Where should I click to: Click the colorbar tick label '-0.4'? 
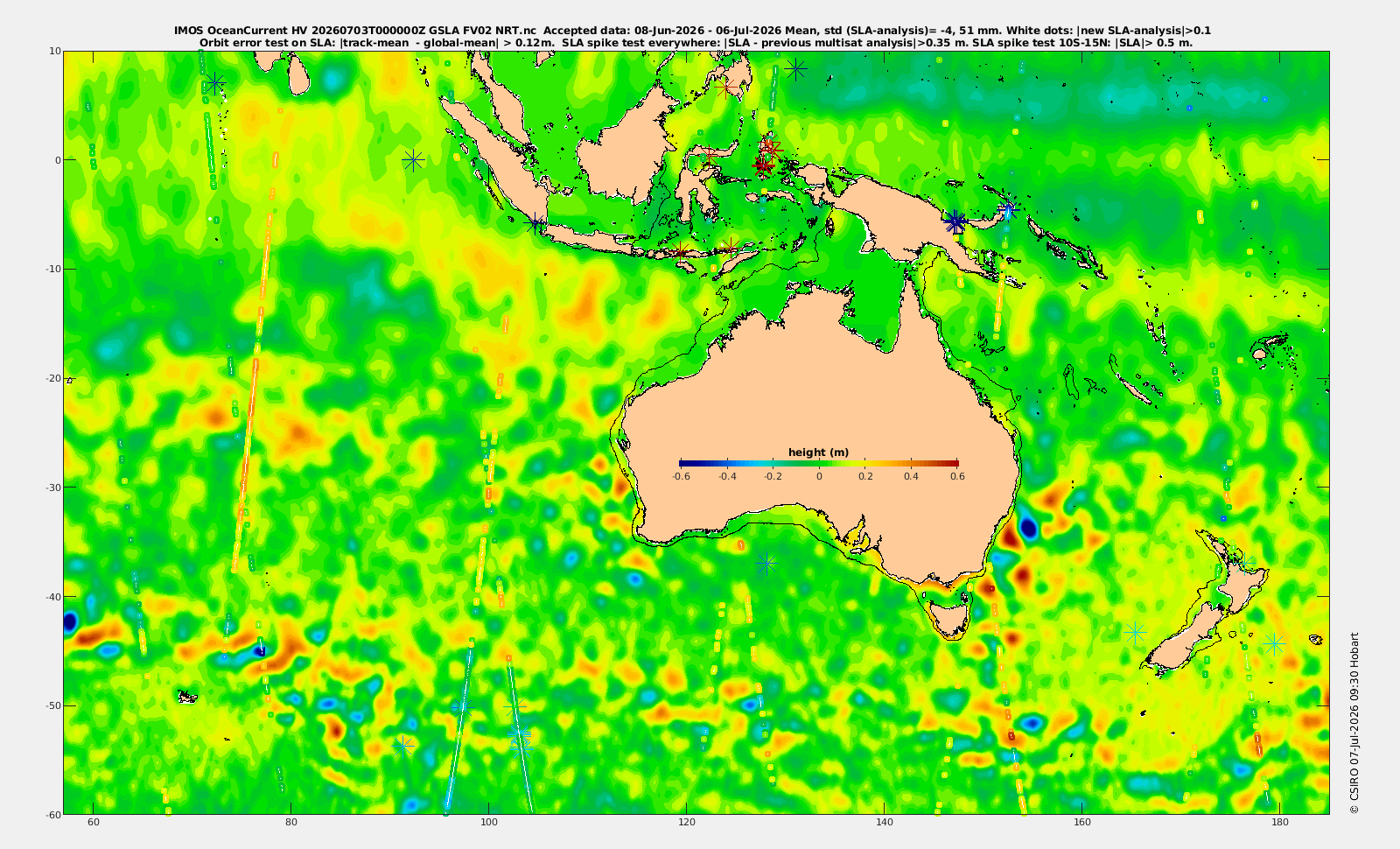click(726, 476)
